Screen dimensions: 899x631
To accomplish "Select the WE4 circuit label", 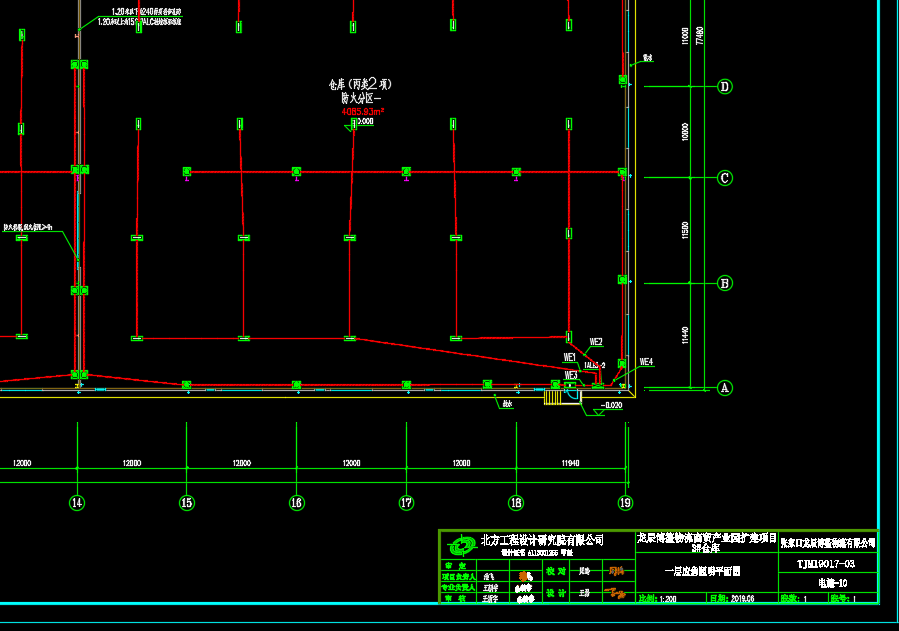I will click(x=646, y=362).
